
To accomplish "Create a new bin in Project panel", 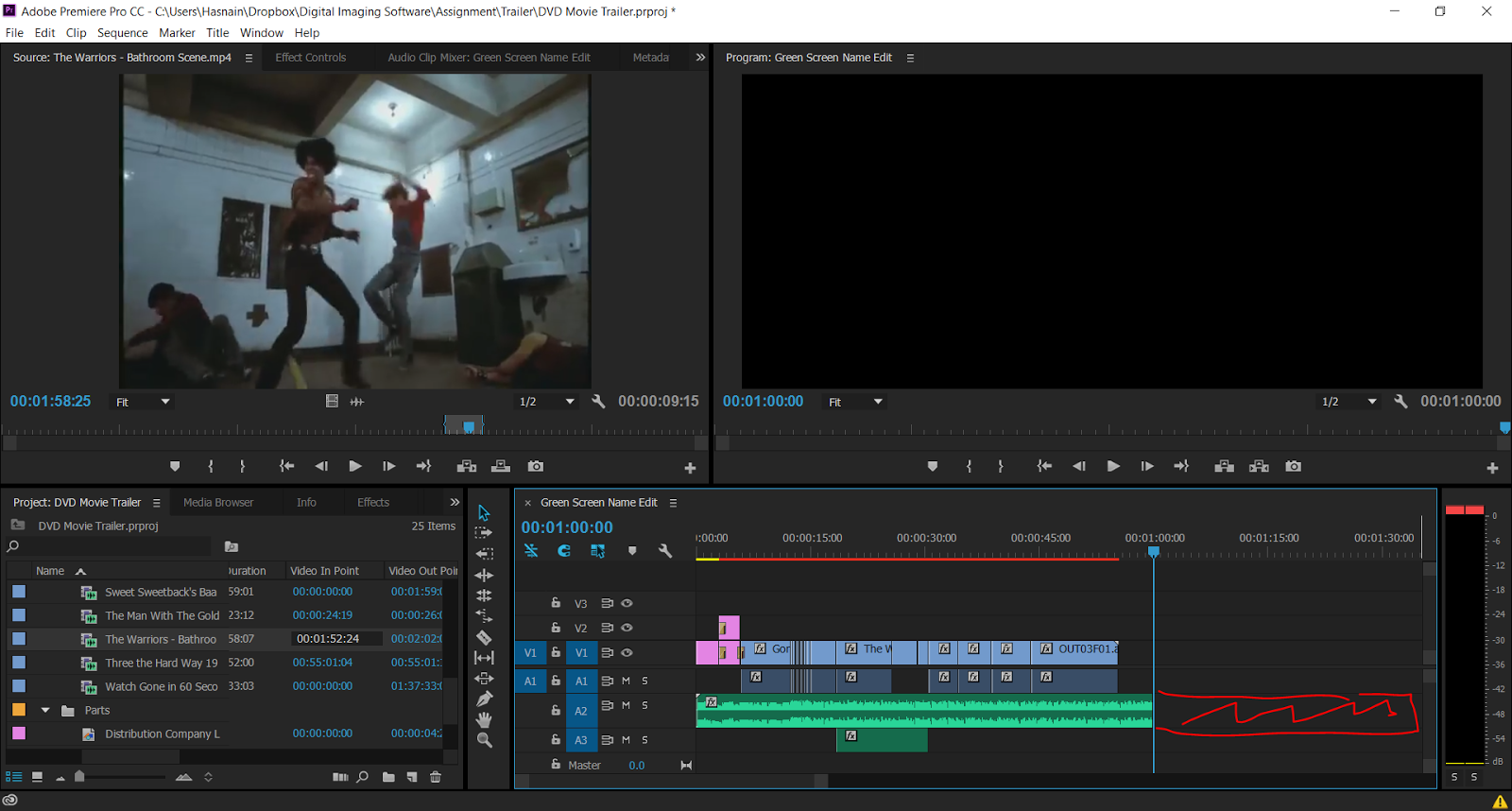I will coord(388,777).
